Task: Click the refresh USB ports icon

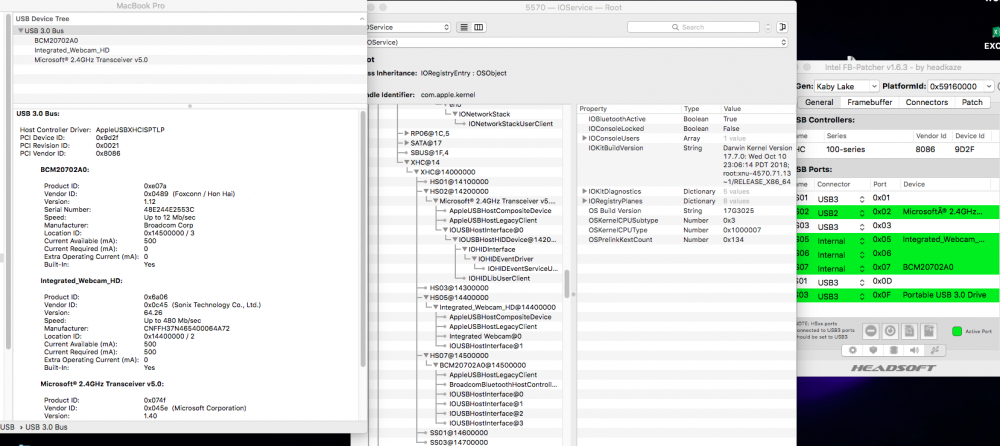Action: tap(890, 331)
